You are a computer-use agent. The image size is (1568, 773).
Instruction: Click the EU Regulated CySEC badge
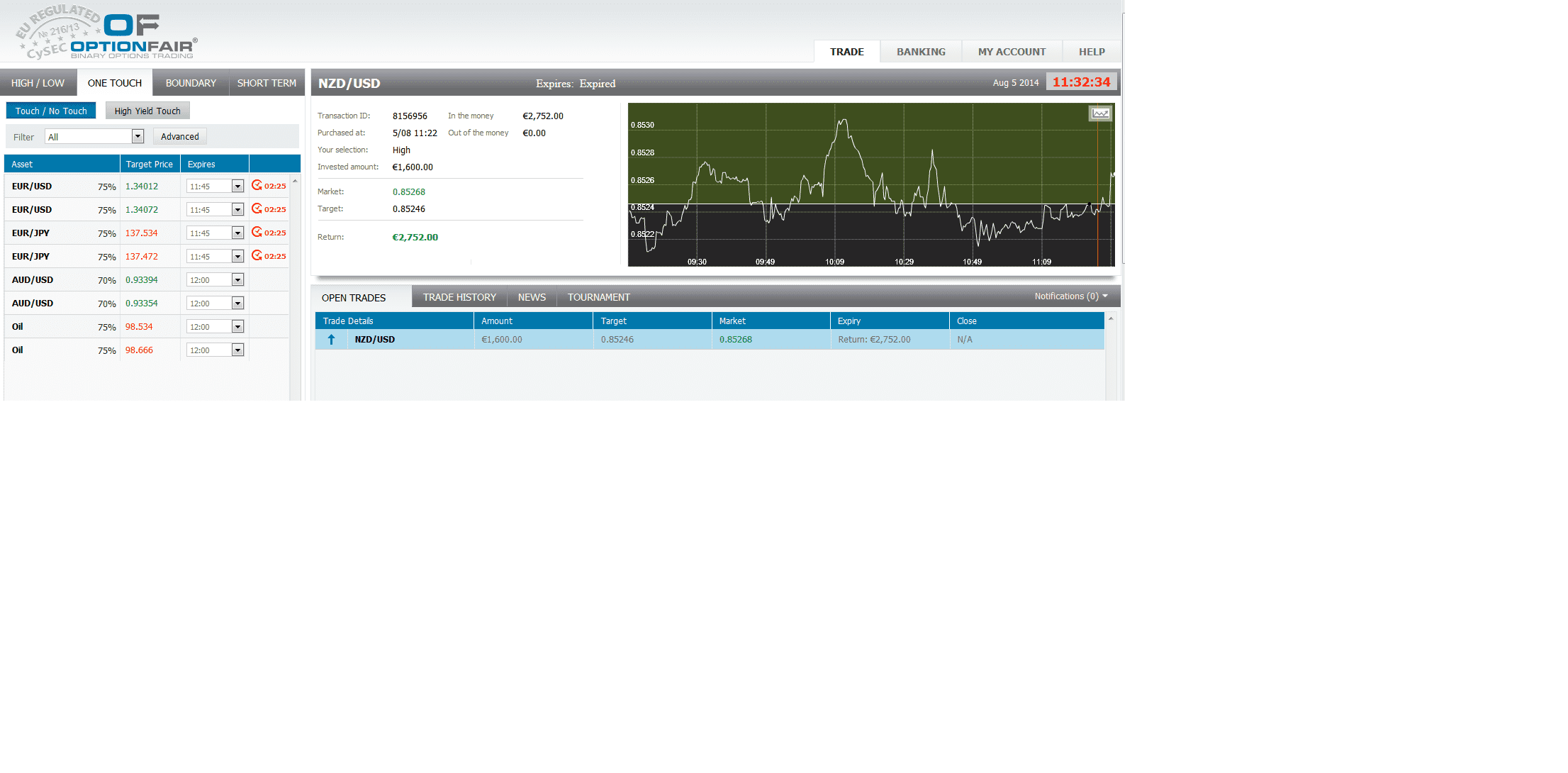(x=53, y=28)
